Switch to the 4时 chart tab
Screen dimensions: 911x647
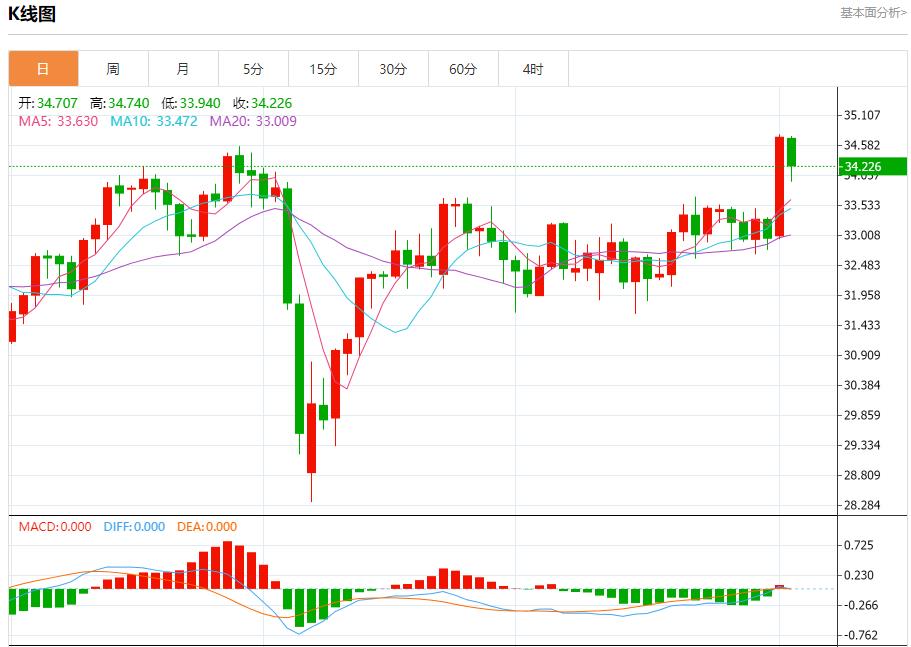[x=533, y=69]
